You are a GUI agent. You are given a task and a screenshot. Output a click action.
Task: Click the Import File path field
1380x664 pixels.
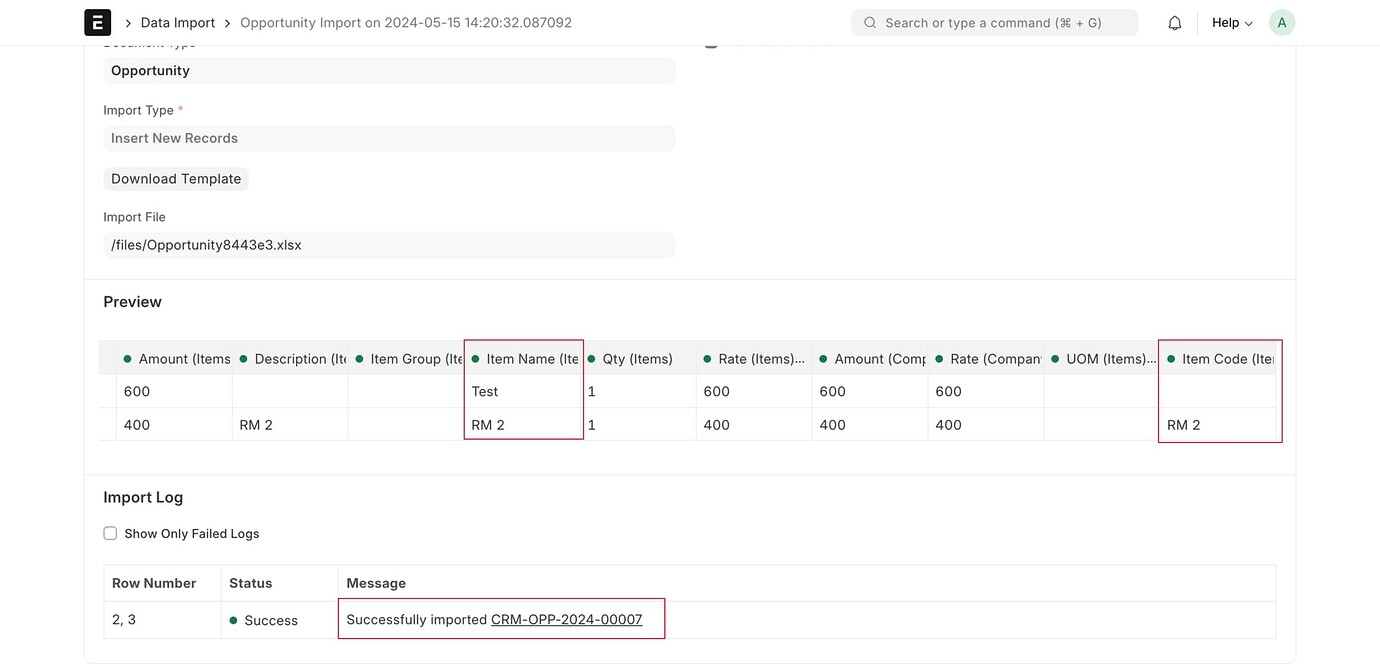(389, 245)
